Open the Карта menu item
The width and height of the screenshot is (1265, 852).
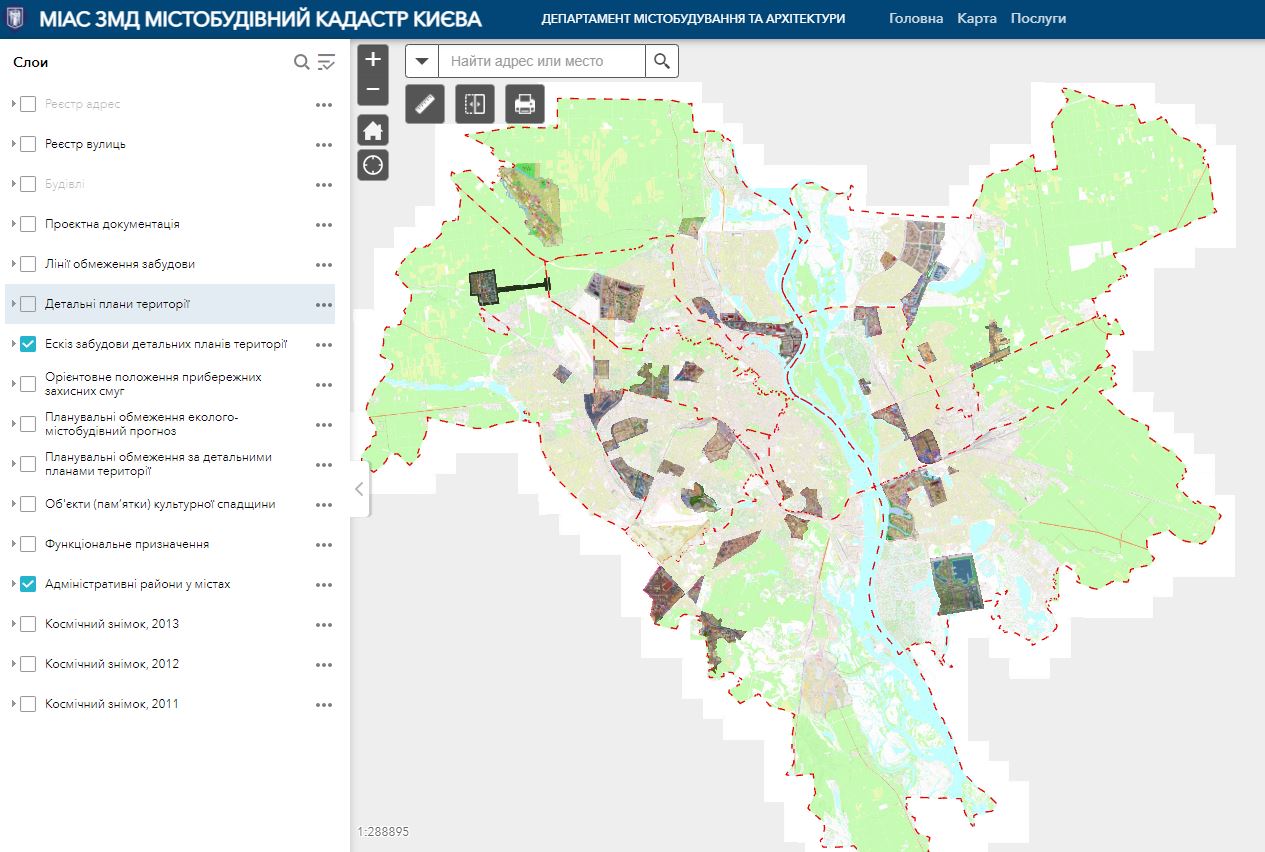pos(976,19)
